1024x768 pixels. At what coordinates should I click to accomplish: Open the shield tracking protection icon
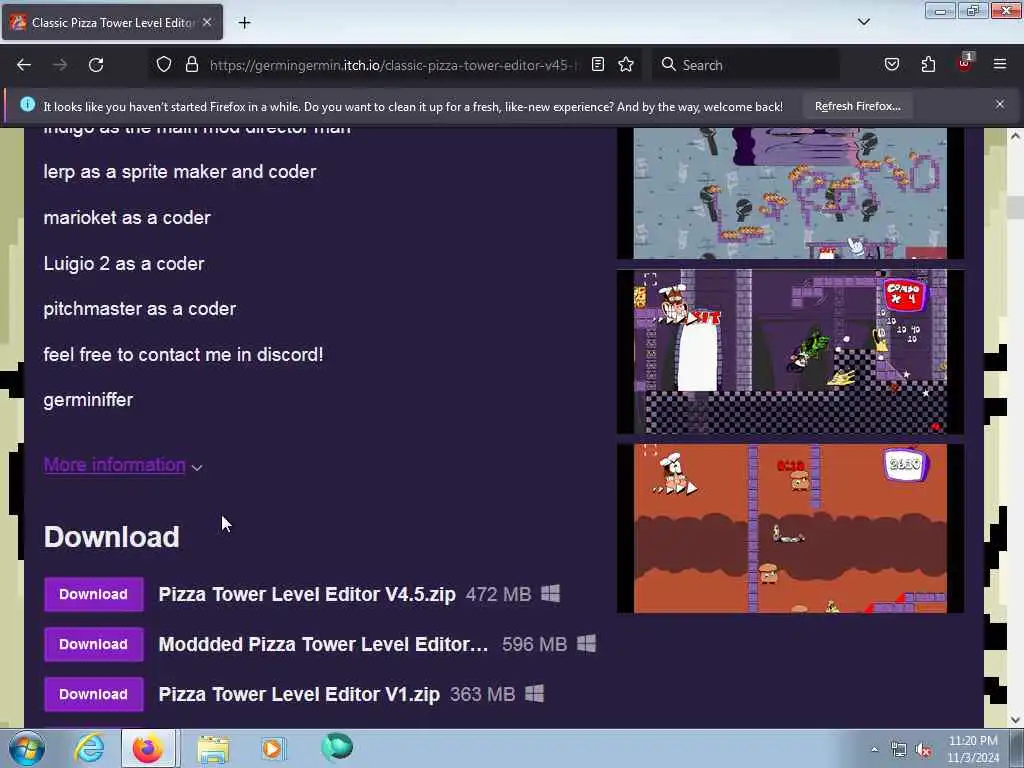(164, 65)
